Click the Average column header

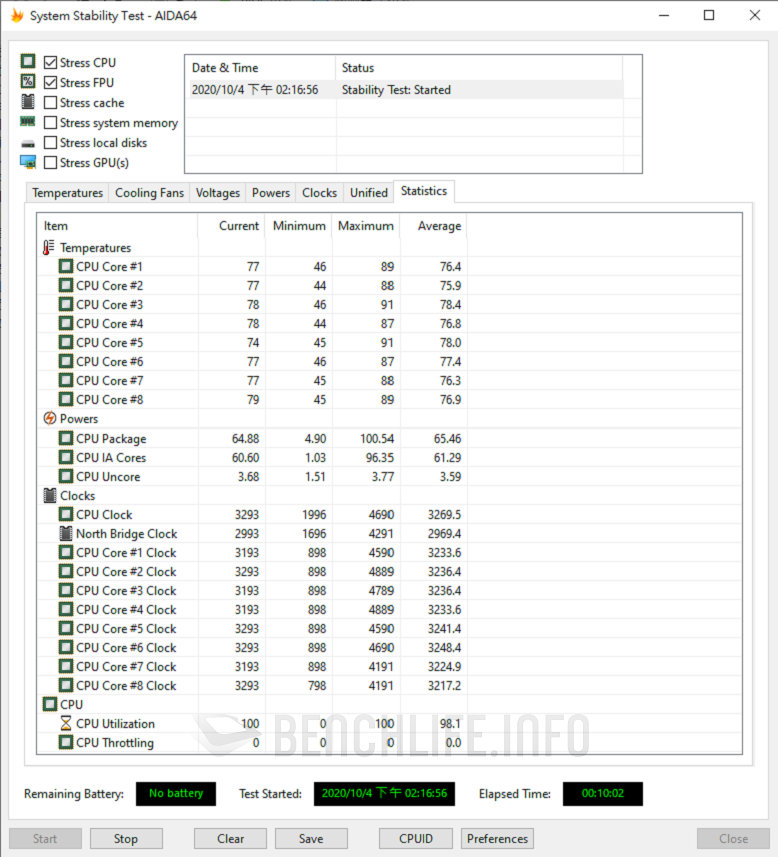click(x=438, y=226)
